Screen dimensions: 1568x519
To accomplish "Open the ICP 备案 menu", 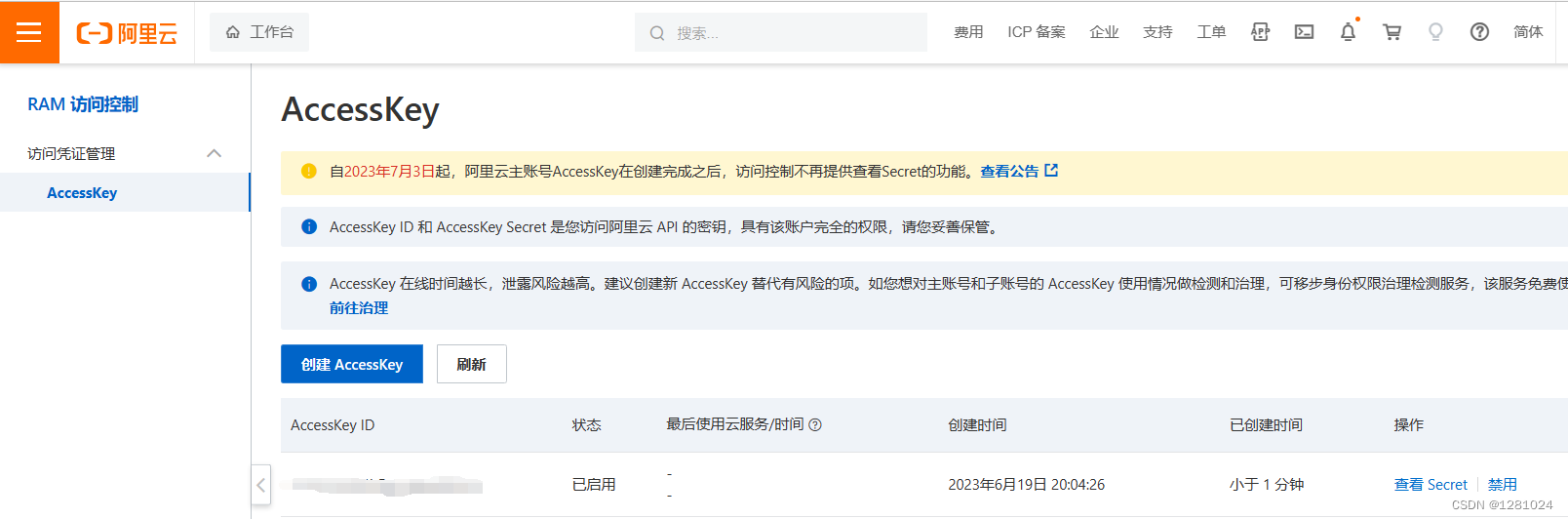I will [1037, 32].
